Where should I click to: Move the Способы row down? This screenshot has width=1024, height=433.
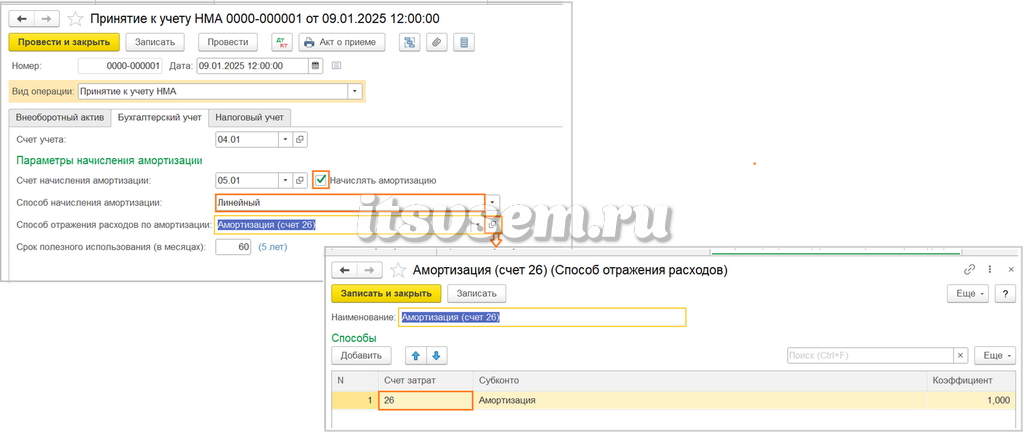tap(436, 355)
